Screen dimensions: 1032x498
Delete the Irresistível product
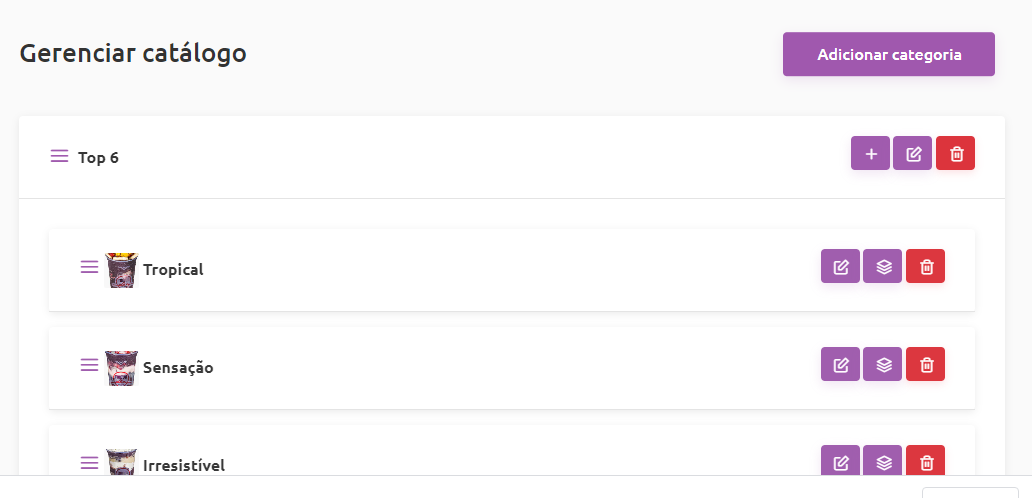[x=925, y=460]
